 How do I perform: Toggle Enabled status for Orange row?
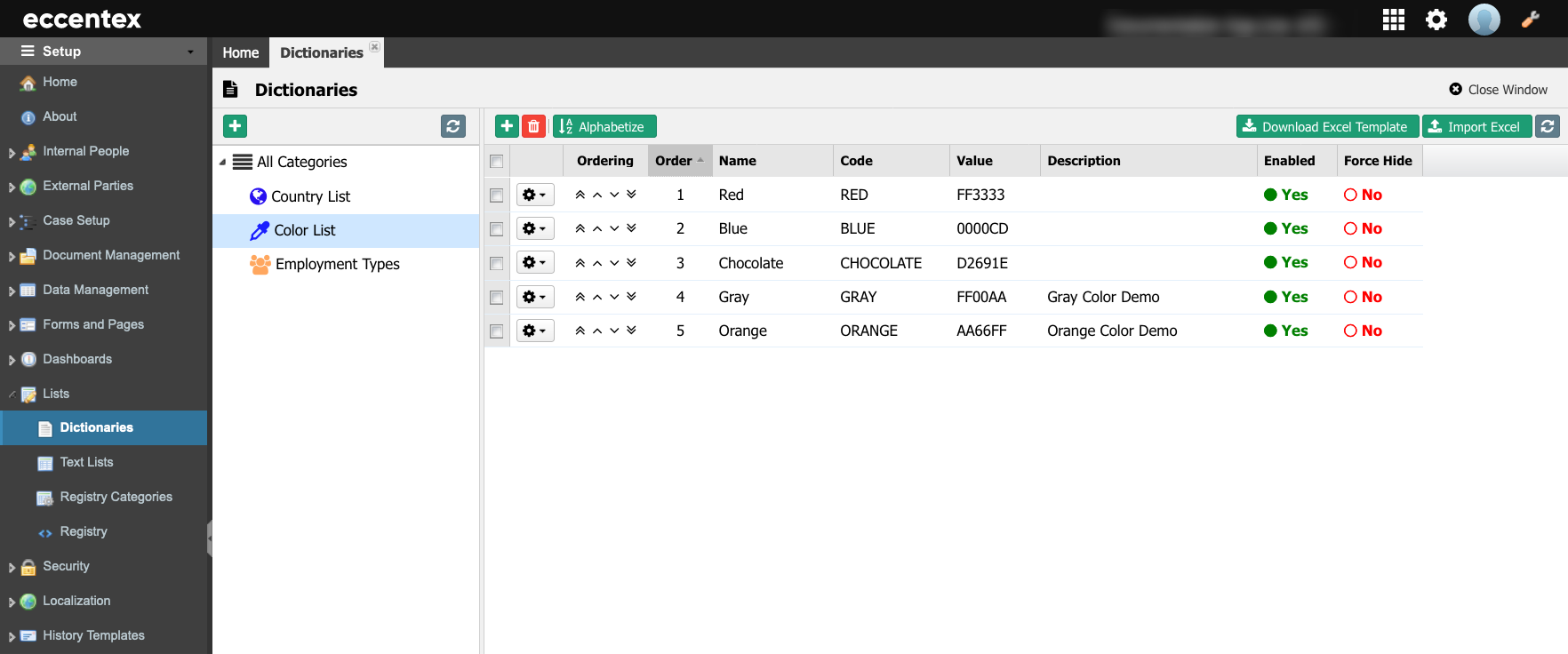[x=1285, y=331]
